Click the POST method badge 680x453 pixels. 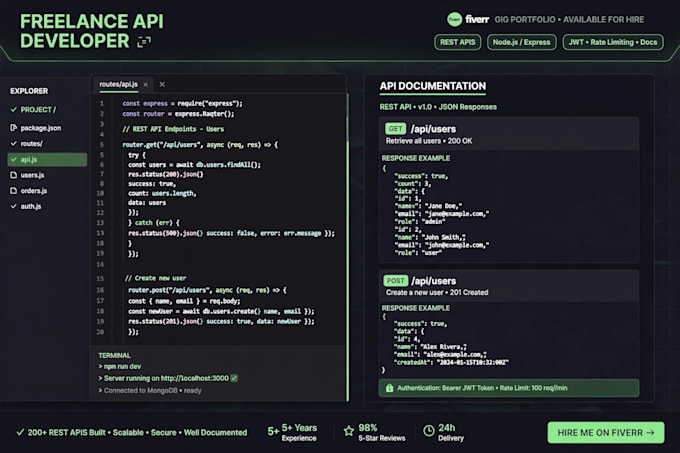396,280
